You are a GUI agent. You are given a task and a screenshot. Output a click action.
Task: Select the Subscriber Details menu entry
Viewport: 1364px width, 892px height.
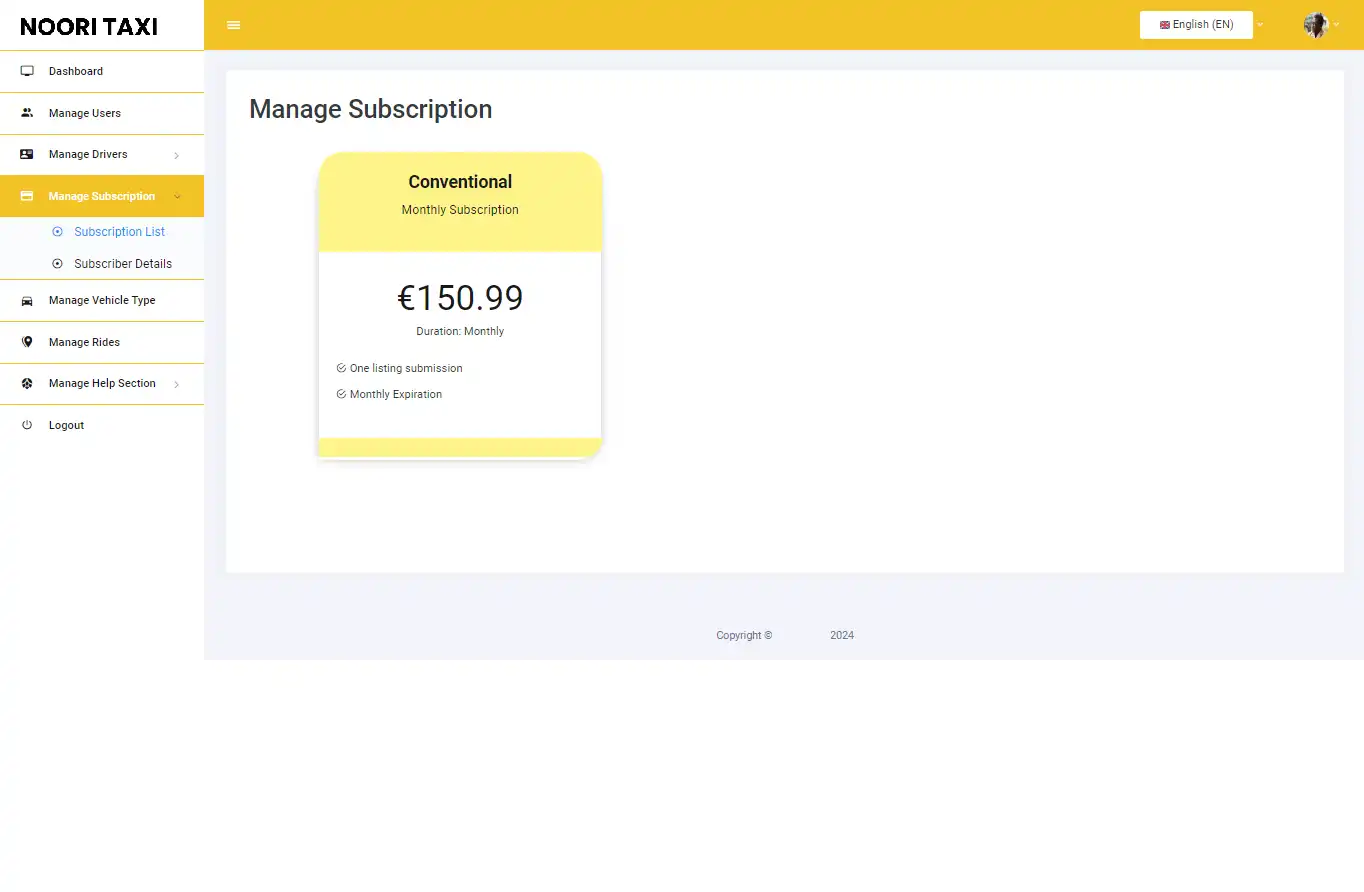click(122, 263)
